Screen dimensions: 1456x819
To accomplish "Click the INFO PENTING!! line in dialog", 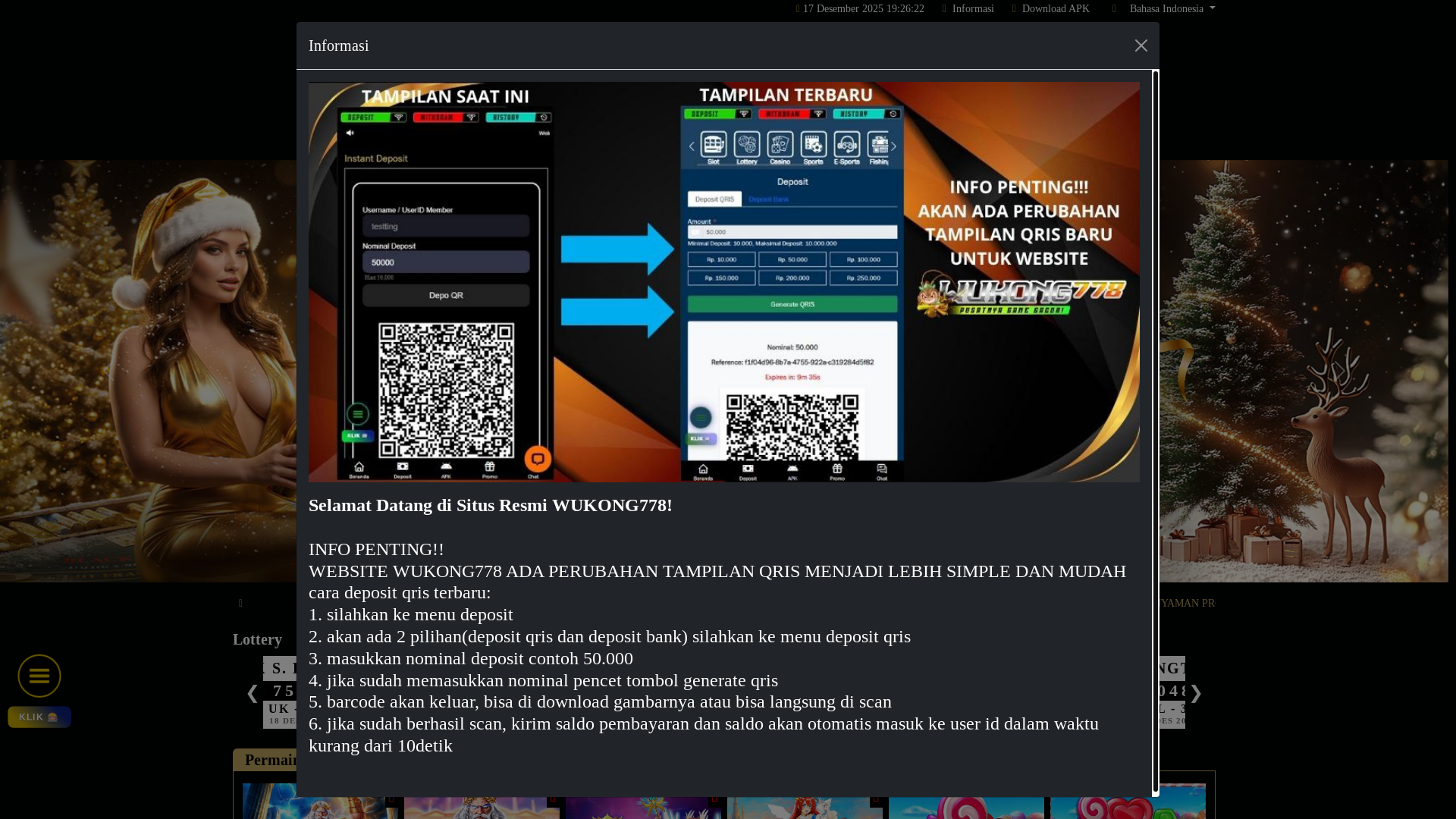I will (x=376, y=549).
